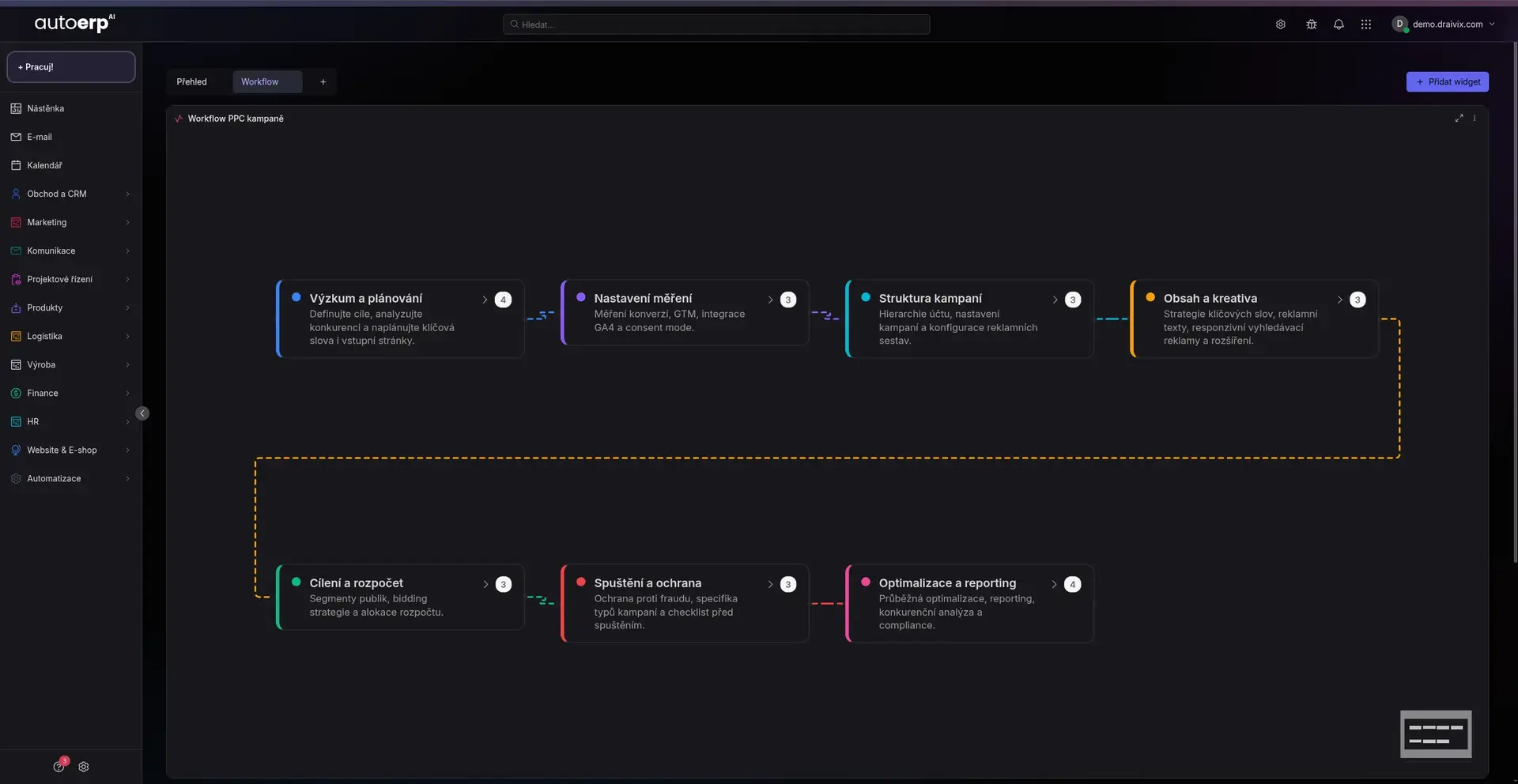Open the help icon with red badge
This screenshot has height=784, width=1518.
(x=59, y=766)
